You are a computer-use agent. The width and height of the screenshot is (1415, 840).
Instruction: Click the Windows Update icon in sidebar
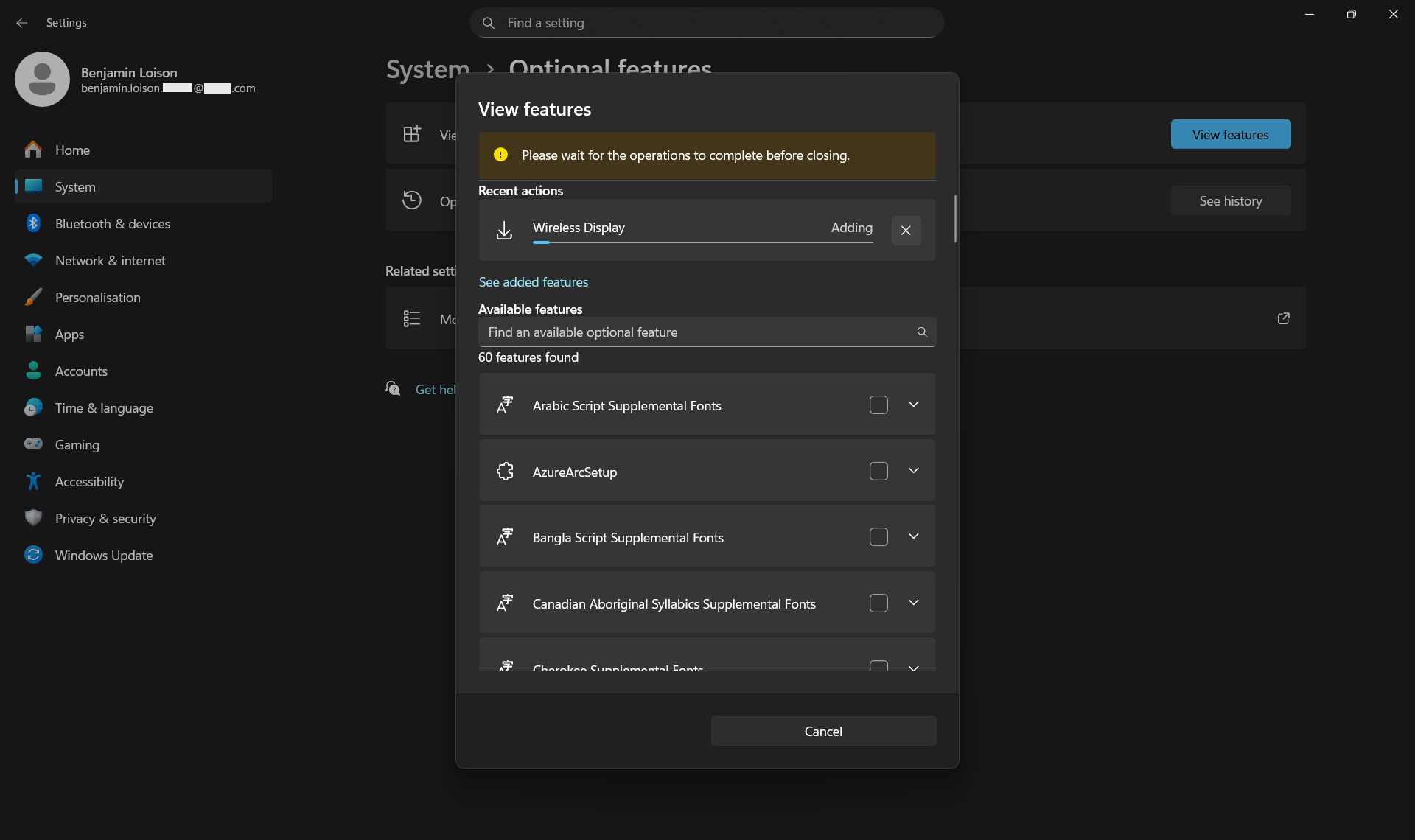point(33,555)
